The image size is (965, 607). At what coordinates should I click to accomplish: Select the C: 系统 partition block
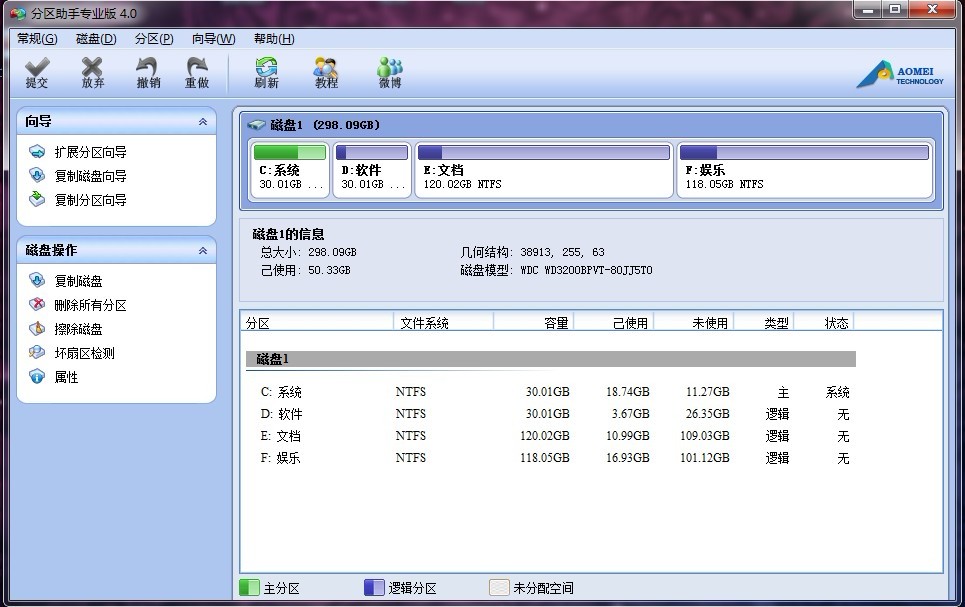point(289,170)
